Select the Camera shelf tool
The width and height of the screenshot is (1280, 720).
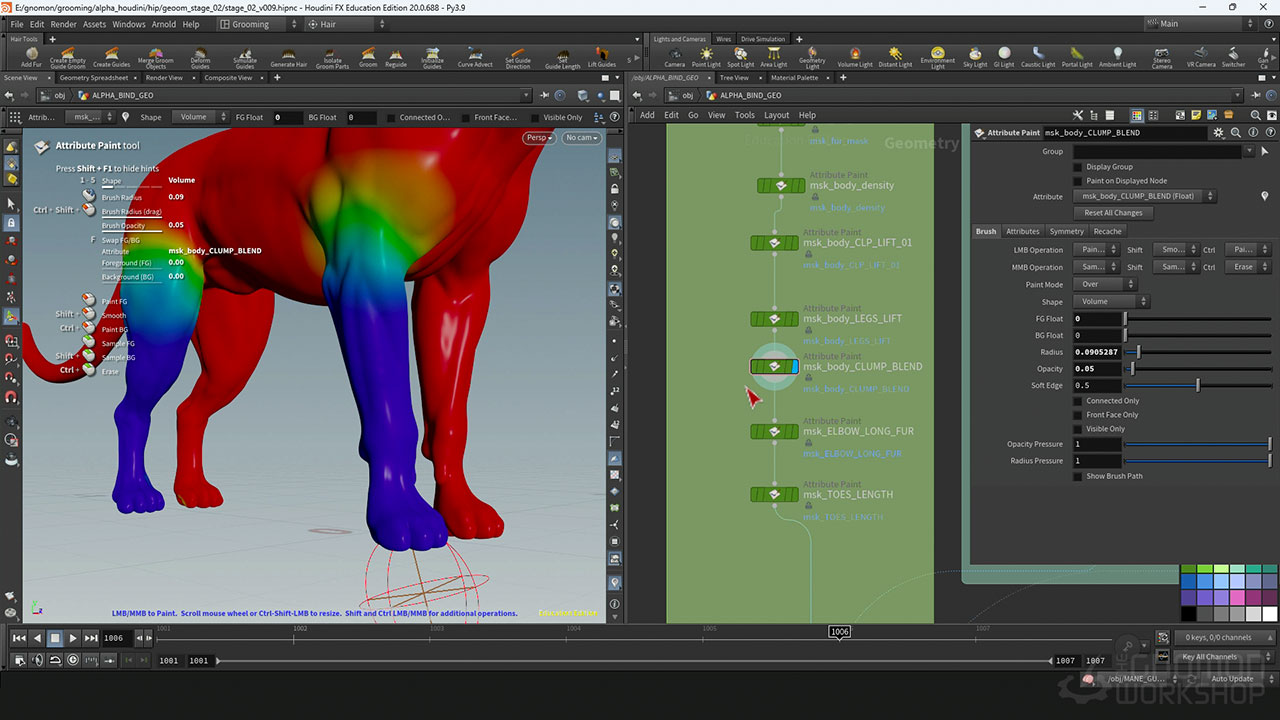click(x=675, y=56)
